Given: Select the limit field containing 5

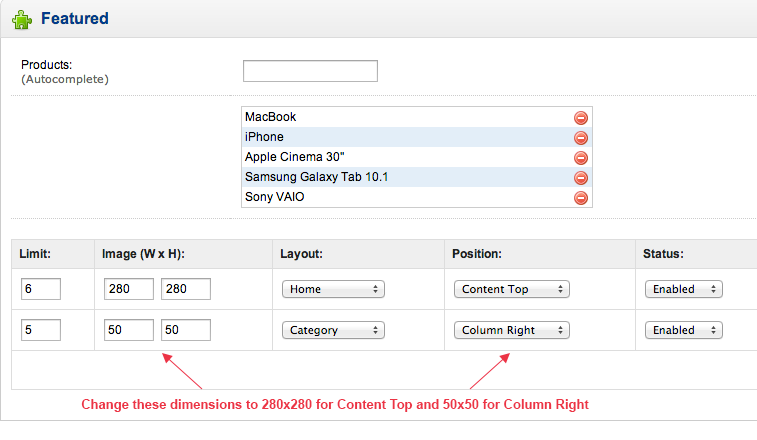Looking at the screenshot, I should pos(41,330).
